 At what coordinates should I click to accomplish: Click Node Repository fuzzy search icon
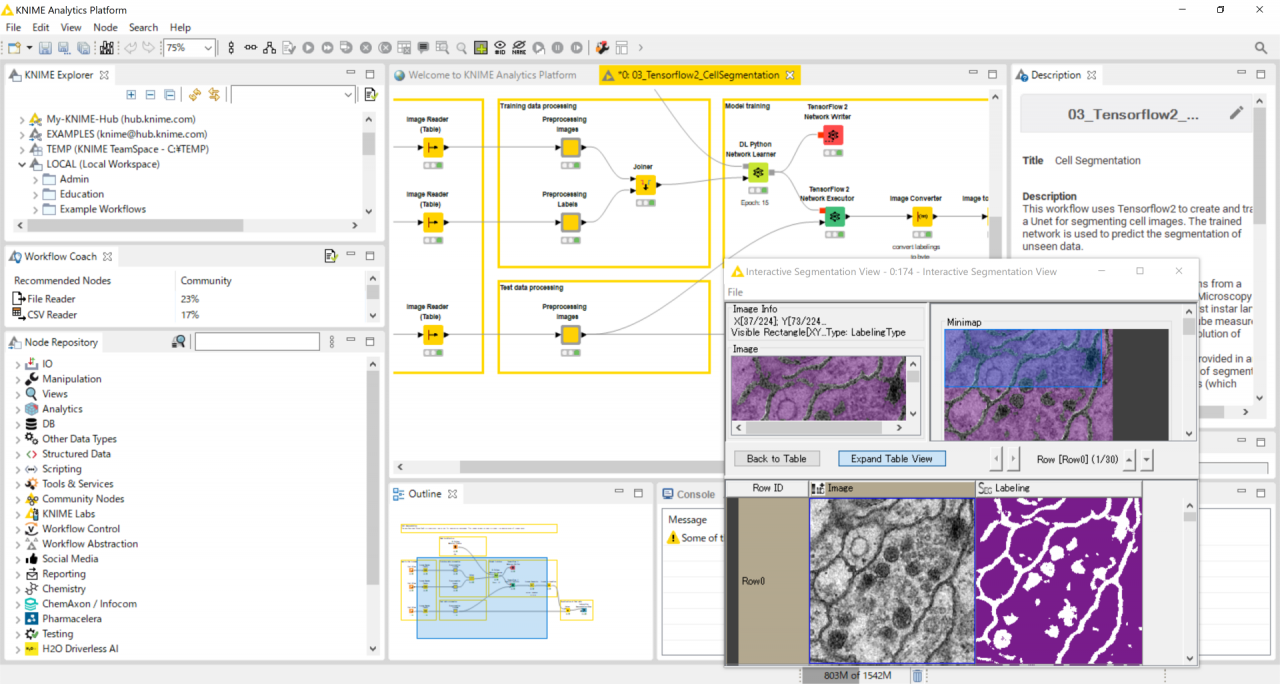(178, 342)
